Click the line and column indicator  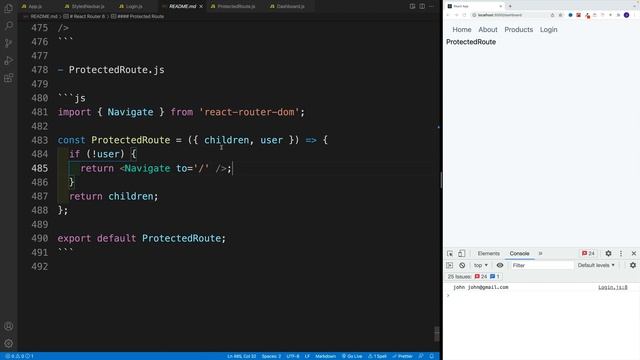(242, 356)
